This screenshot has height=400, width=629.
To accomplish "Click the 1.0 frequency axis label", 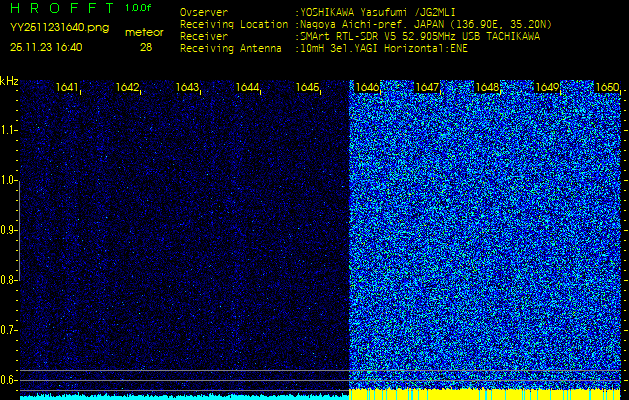I will pyautogui.click(x=7, y=181).
